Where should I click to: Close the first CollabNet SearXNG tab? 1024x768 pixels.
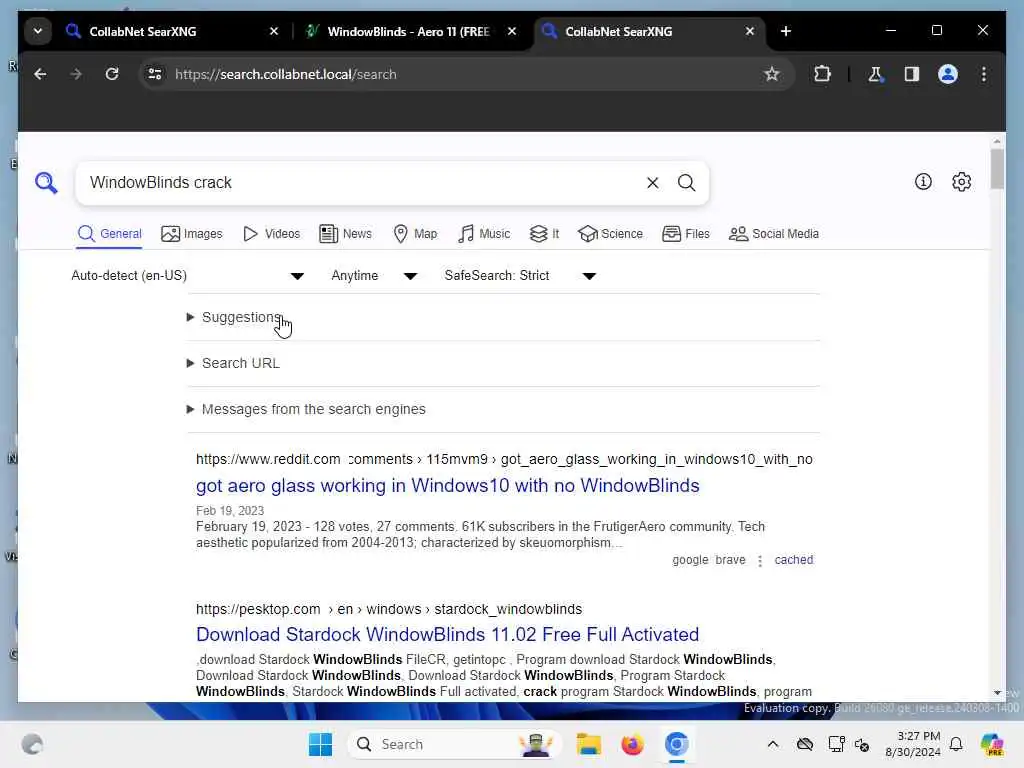click(x=274, y=31)
